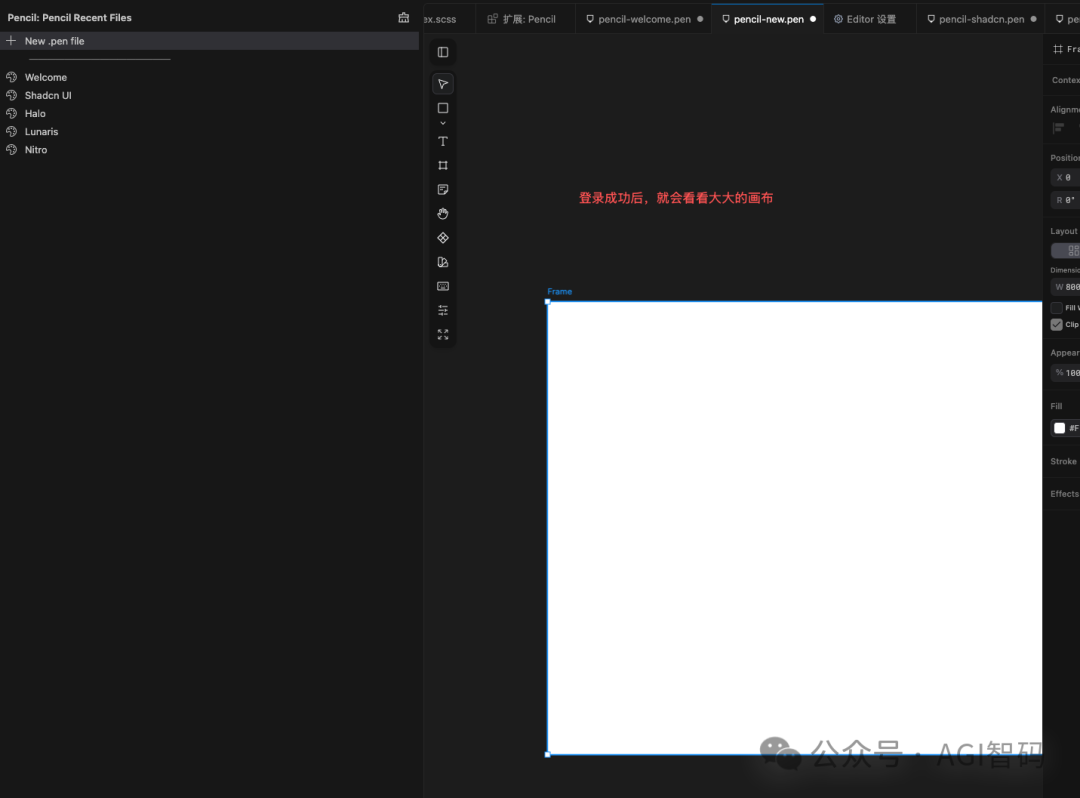Click the palette icon next to Lunaris
Viewport: 1080px width, 798px height.
tap(12, 131)
